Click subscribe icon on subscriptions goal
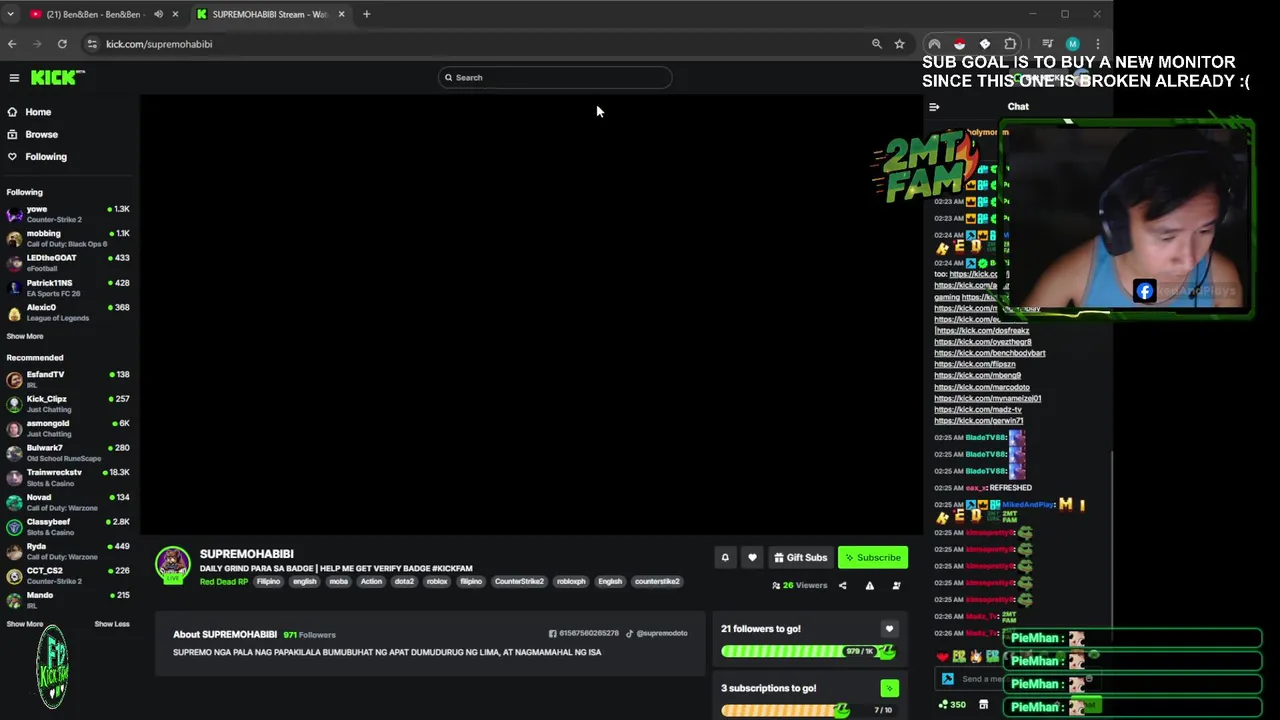Viewport: 1280px width, 720px height. (889, 688)
